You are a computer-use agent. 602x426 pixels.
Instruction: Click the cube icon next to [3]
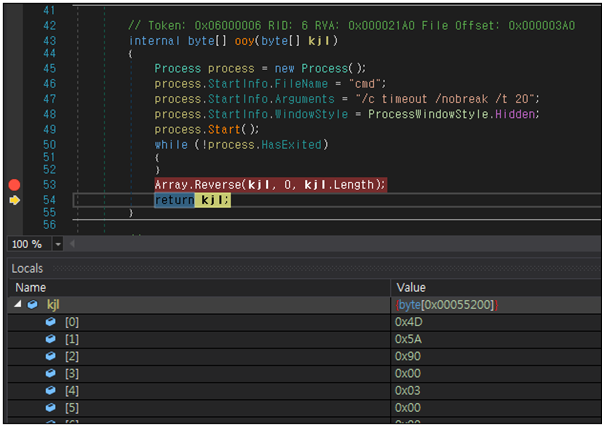[51, 373]
